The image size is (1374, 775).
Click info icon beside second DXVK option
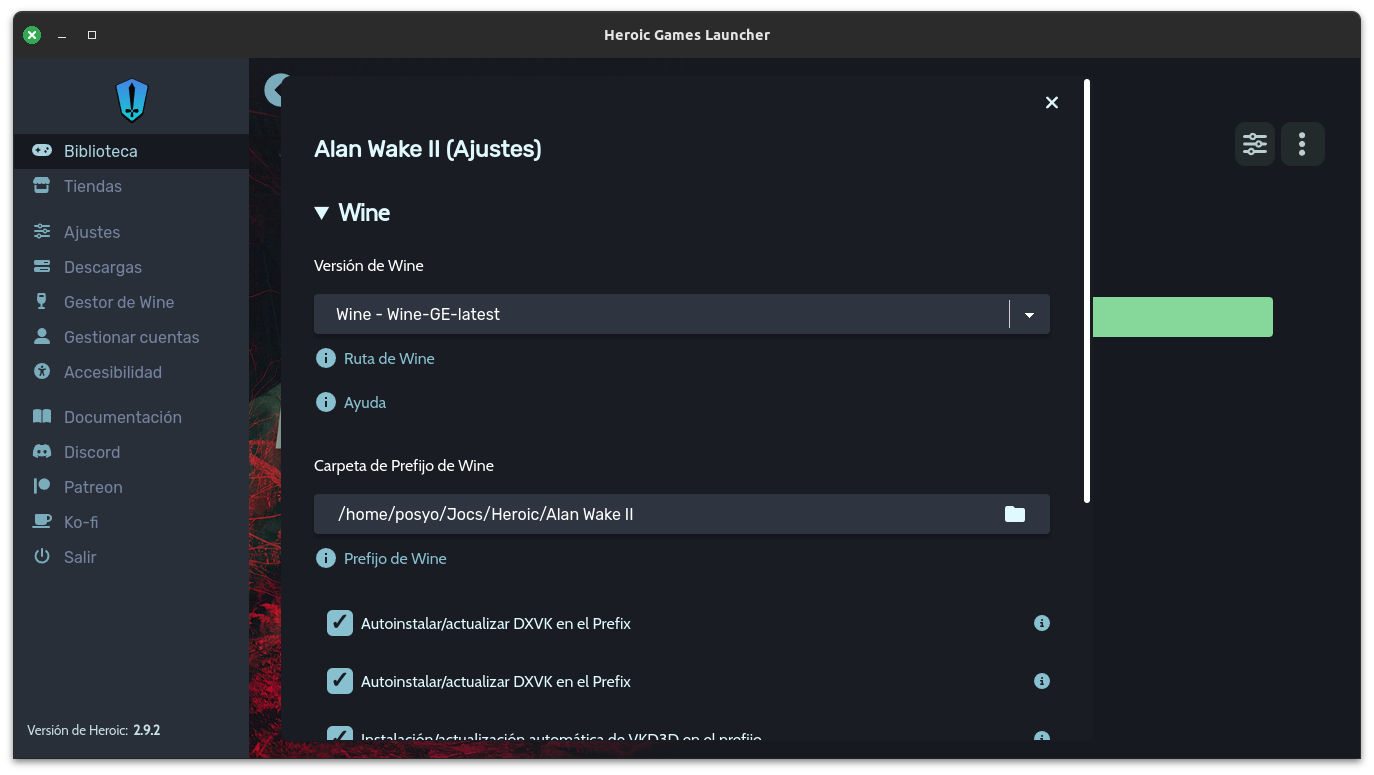[1041, 681]
